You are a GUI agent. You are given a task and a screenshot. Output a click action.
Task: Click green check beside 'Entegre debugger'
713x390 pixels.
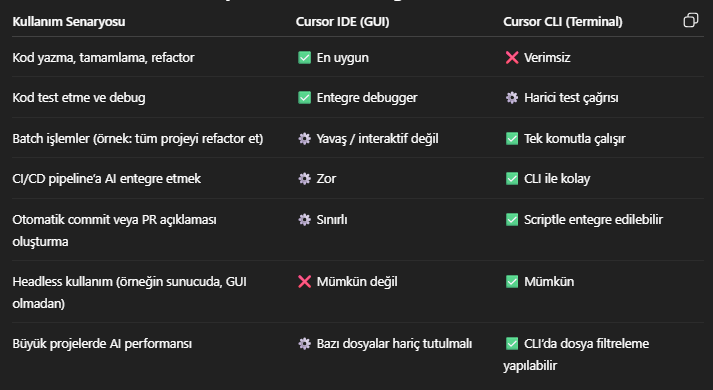tap(304, 97)
